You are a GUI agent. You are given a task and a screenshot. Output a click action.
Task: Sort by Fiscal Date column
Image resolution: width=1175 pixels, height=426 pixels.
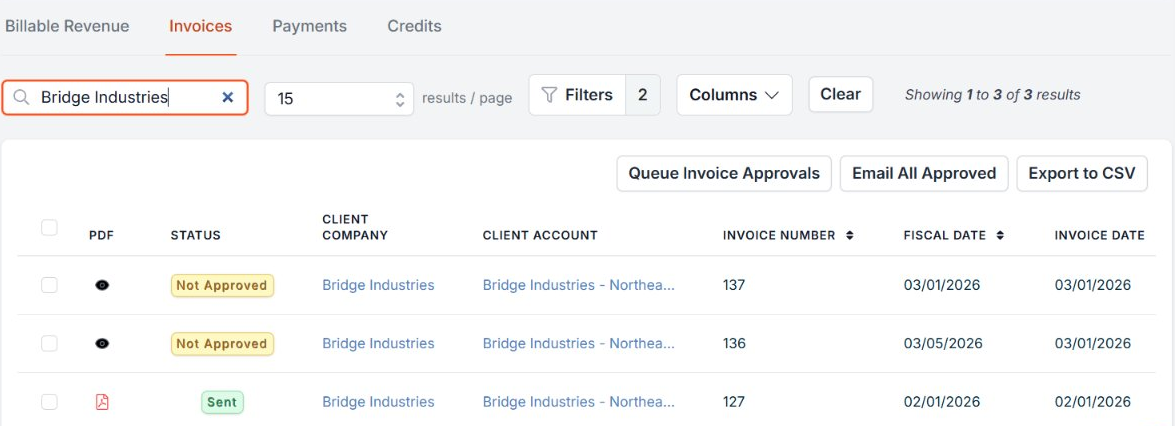tap(999, 236)
